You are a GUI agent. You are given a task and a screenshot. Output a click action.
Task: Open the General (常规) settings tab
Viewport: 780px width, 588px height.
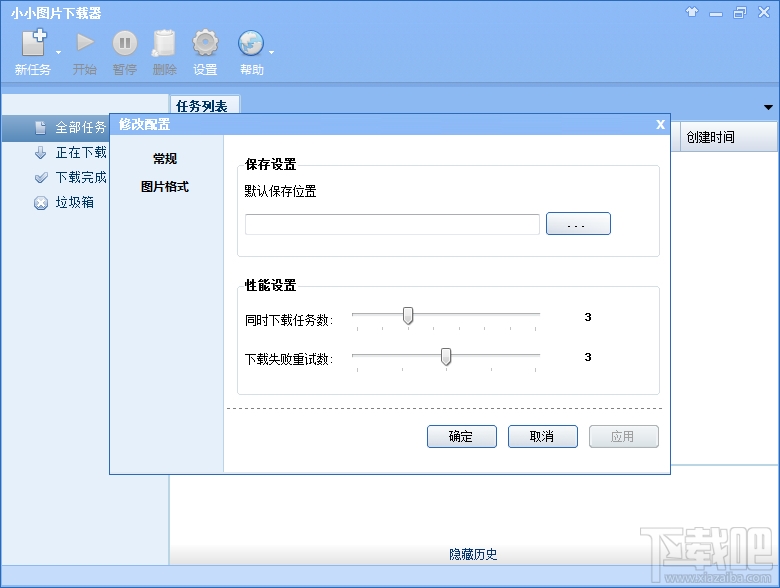click(165, 159)
